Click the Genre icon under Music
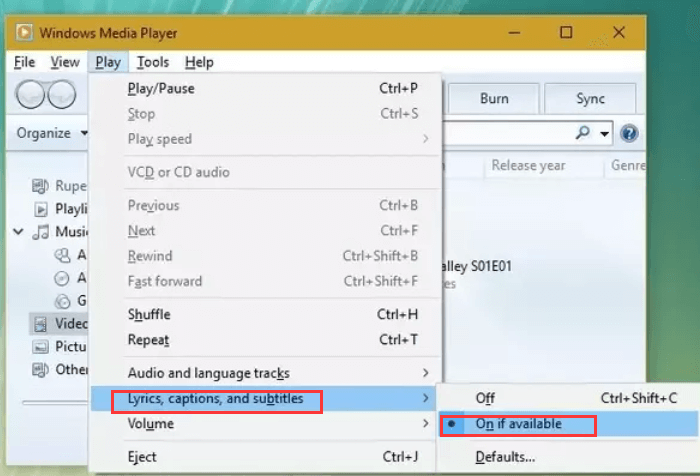This screenshot has height=476, width=700. coord(62,301)
